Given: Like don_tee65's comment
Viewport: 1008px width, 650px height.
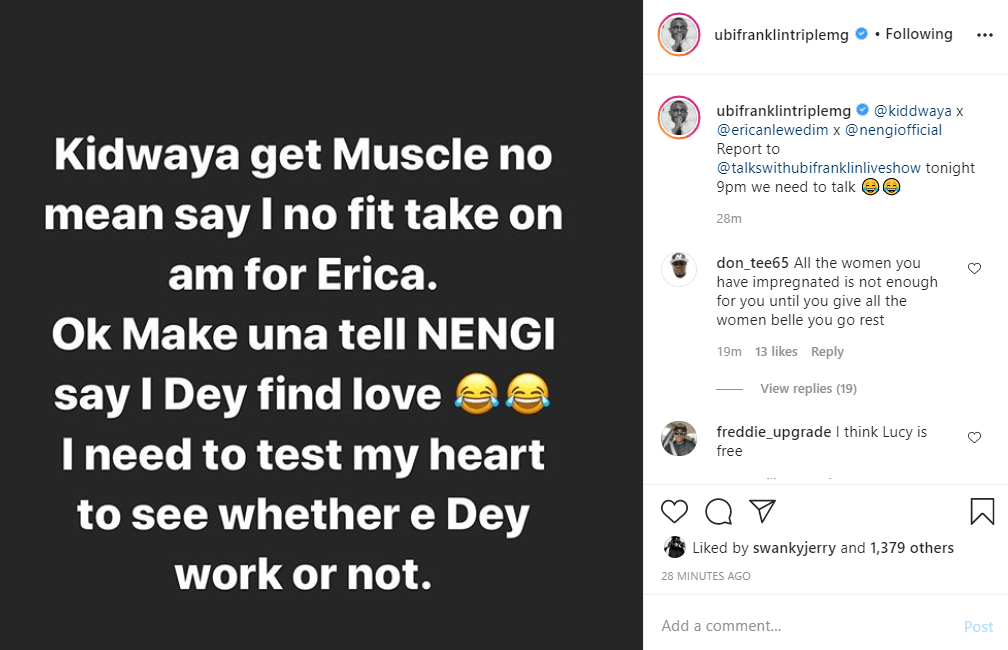Looking at the screenshot, I should click(x=974, y=268).
